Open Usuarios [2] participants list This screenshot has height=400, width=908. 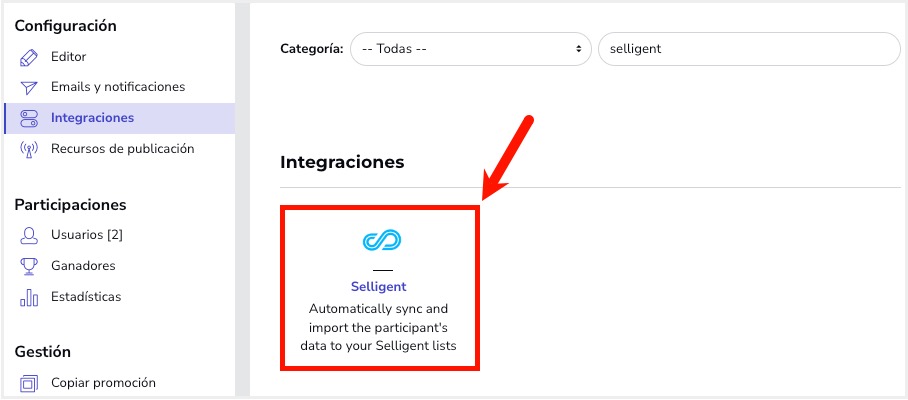point(86,235)
